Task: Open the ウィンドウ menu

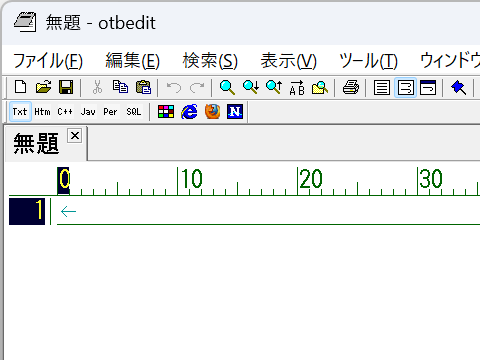Action: click(x=450, y=61)
